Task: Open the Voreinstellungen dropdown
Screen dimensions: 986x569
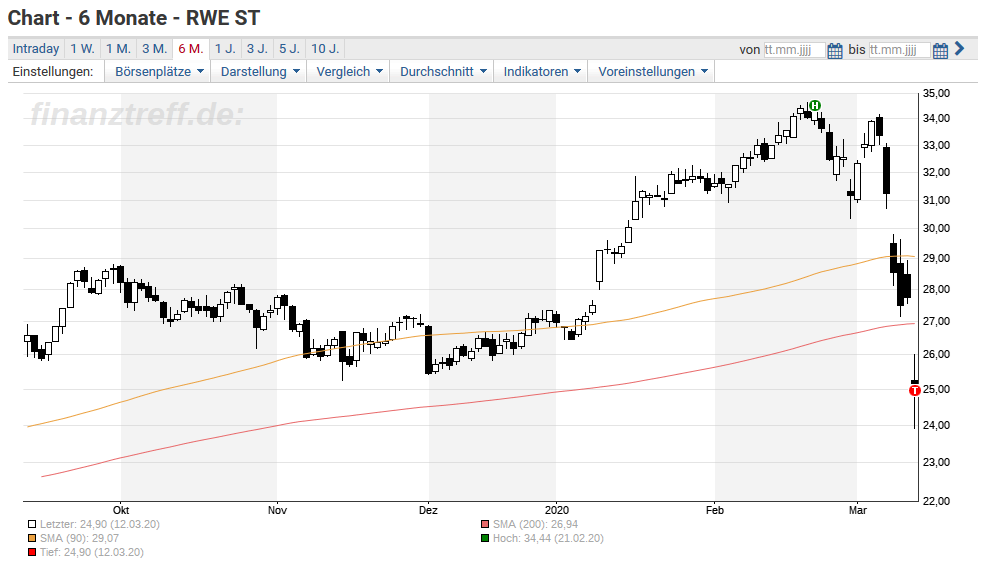Action: 652,72
